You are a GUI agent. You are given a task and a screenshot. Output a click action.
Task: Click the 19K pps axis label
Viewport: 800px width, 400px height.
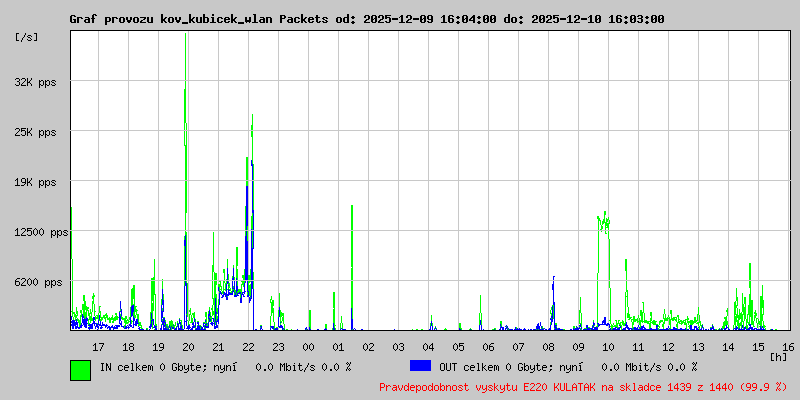[x=35, y=183]
